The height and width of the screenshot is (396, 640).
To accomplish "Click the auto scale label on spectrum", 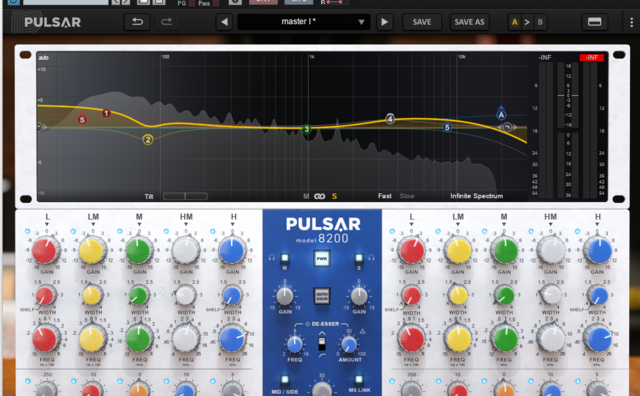I will (43, 58).
